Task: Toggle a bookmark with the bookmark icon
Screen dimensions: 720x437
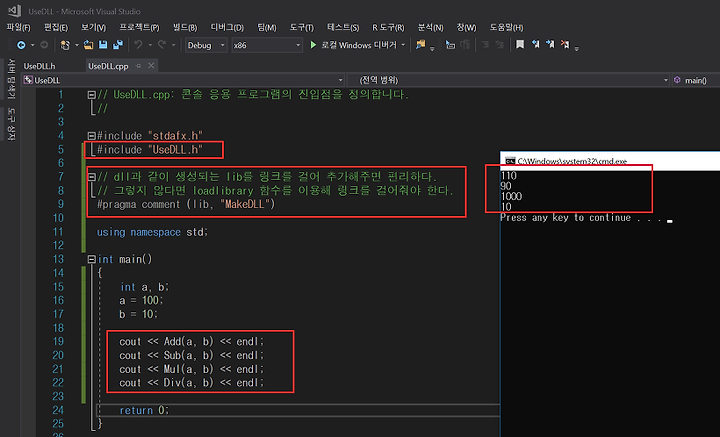Action: [x=520, y=45]
